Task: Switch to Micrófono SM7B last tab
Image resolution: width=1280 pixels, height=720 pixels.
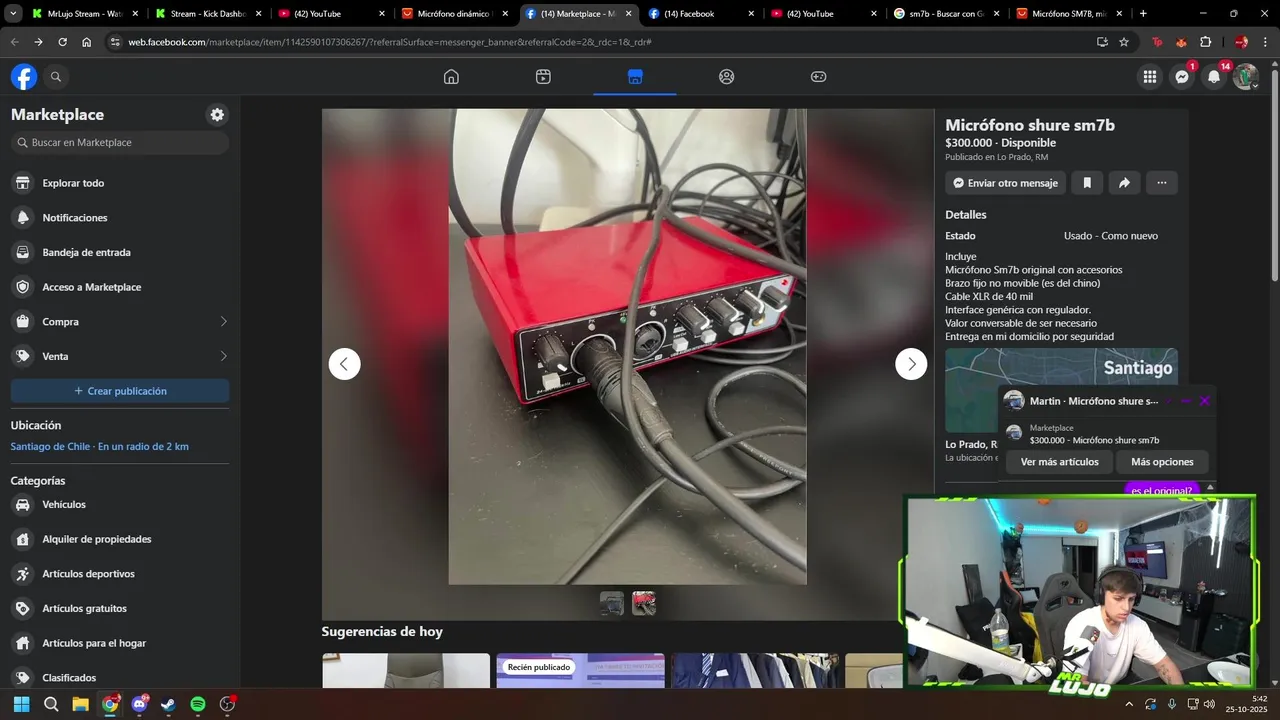Action: [x=1069, y=14]
